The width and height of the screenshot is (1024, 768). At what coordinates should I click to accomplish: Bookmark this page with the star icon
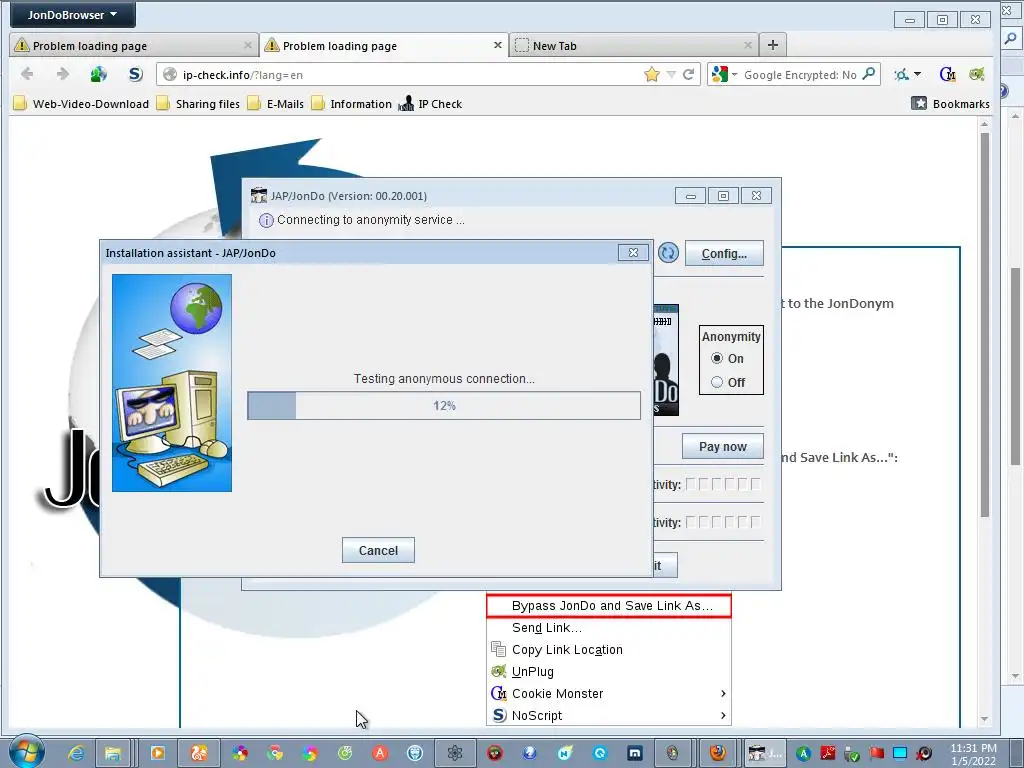(x=651, y=74)
